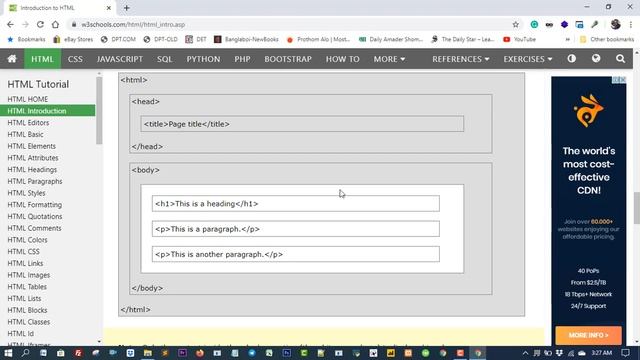The width and height of the screenshot is (640, 360).
Task: Click the sidebar menu scrollbar thumb
Action: pos(99,110)
